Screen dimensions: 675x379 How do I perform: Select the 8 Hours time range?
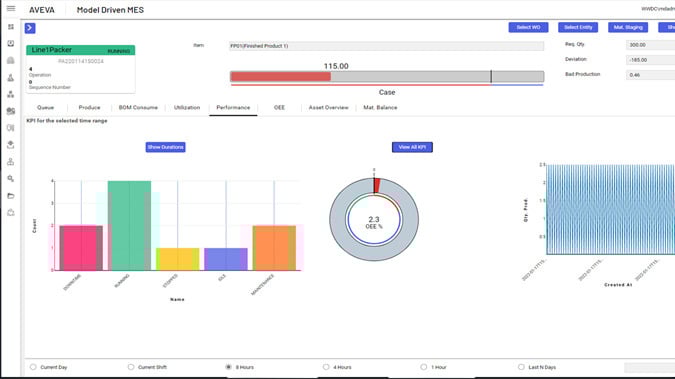tap(229, 367)
